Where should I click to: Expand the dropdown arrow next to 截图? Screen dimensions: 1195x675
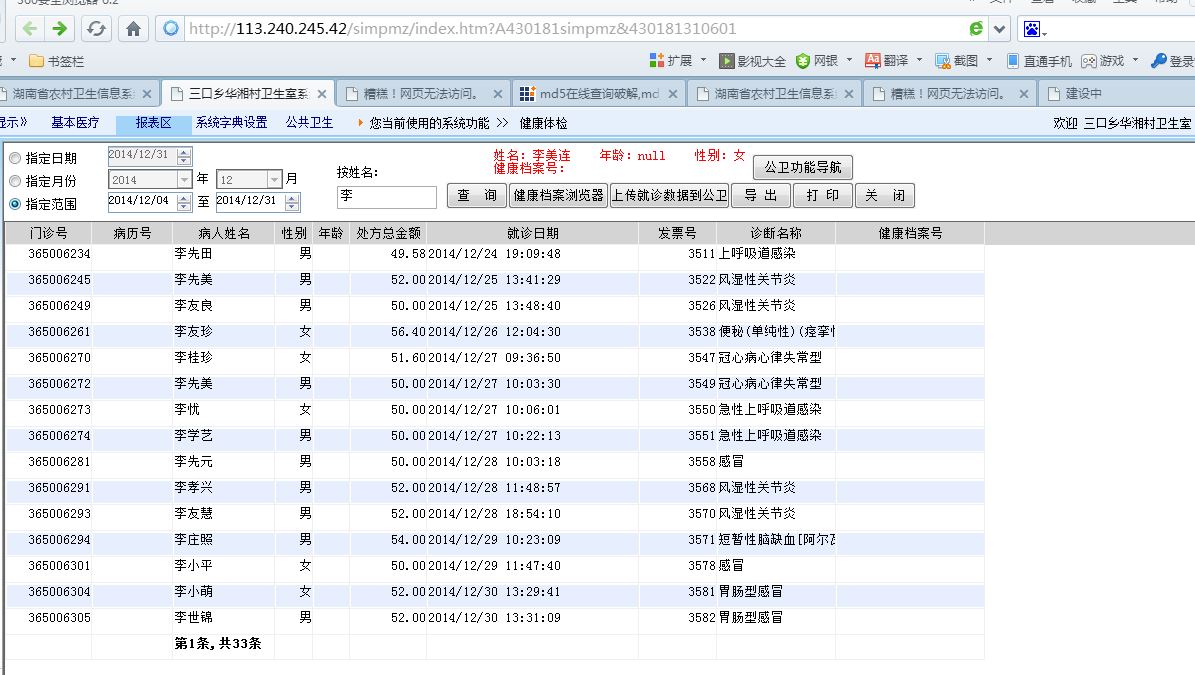point(990,59)
